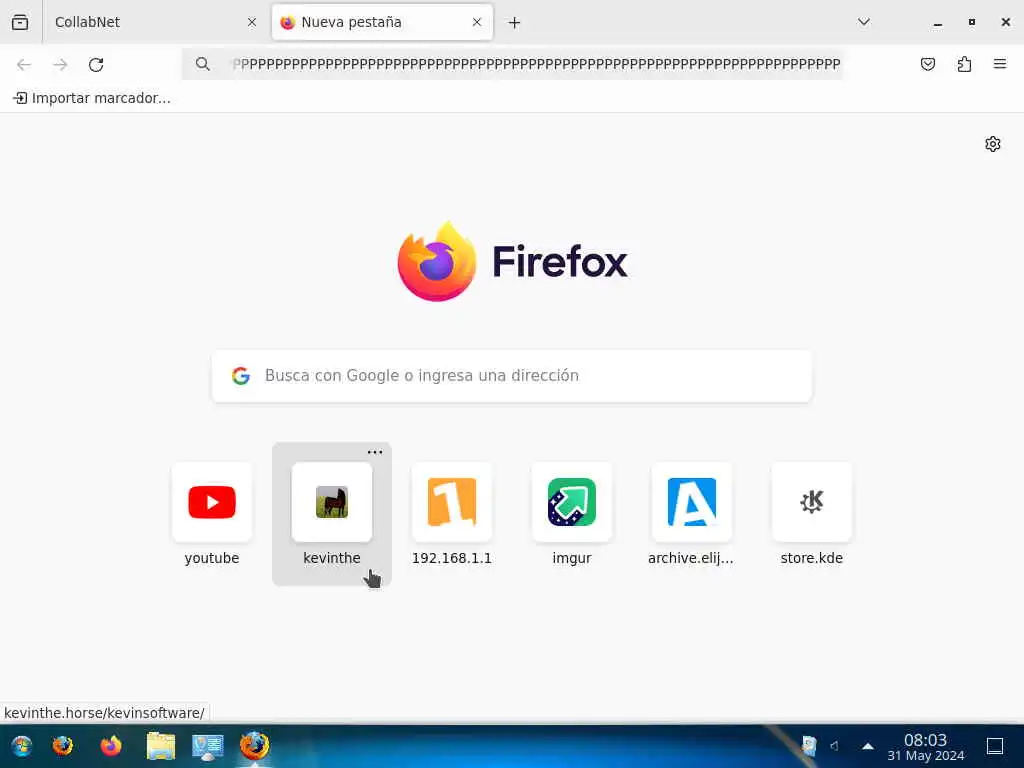Minimize the Firefox window

click(x=938, y=23)
